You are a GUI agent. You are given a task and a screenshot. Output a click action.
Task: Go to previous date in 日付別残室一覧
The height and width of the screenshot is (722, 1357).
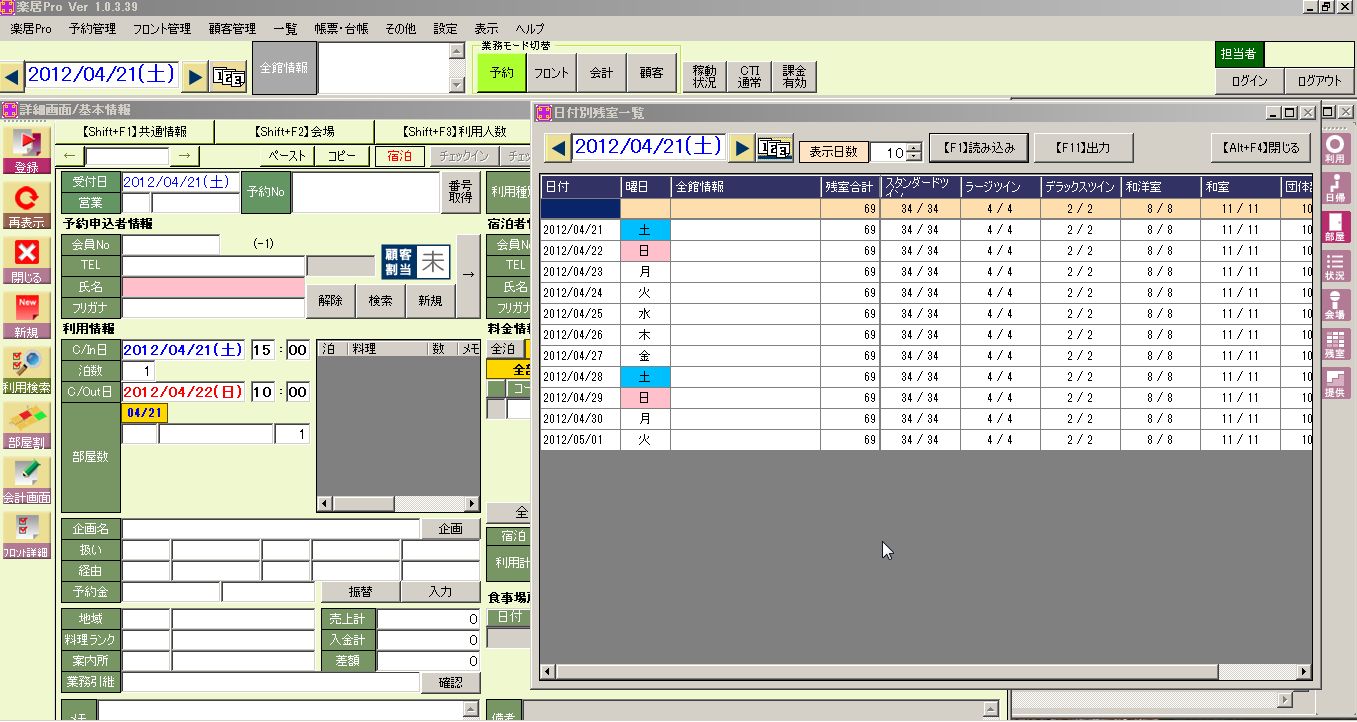pos(559,148)
